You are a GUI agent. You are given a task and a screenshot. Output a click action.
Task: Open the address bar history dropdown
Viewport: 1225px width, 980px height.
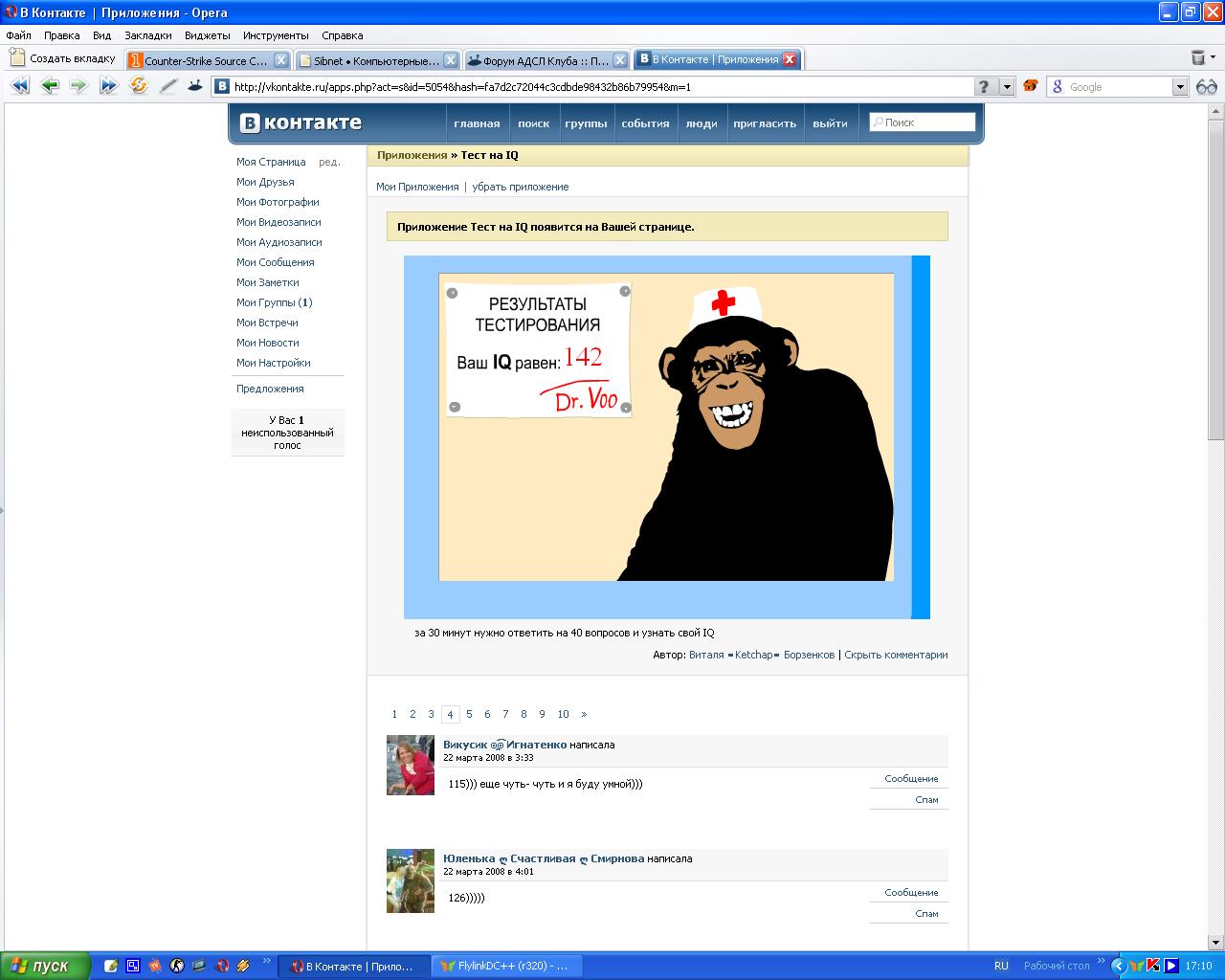pos(1007,87)
